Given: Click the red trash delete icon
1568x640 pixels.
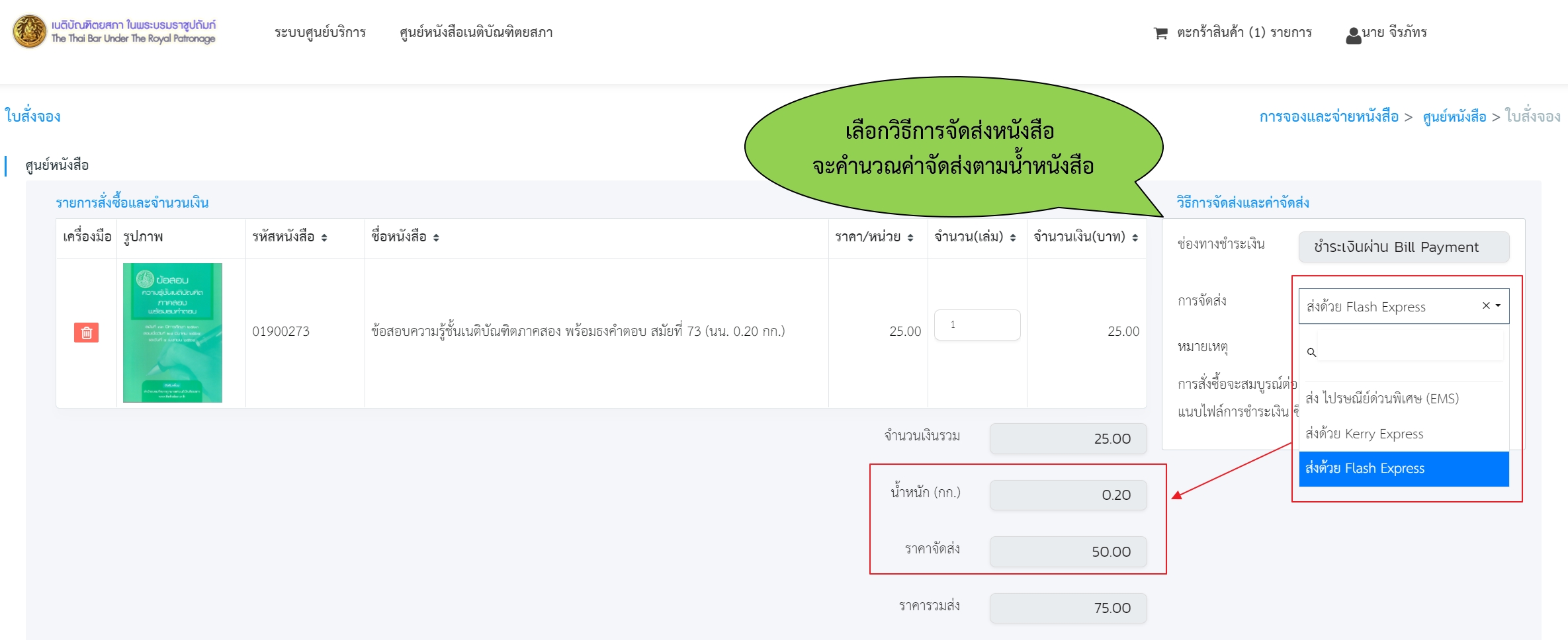Looking at the screenshot, I should 86,333.
